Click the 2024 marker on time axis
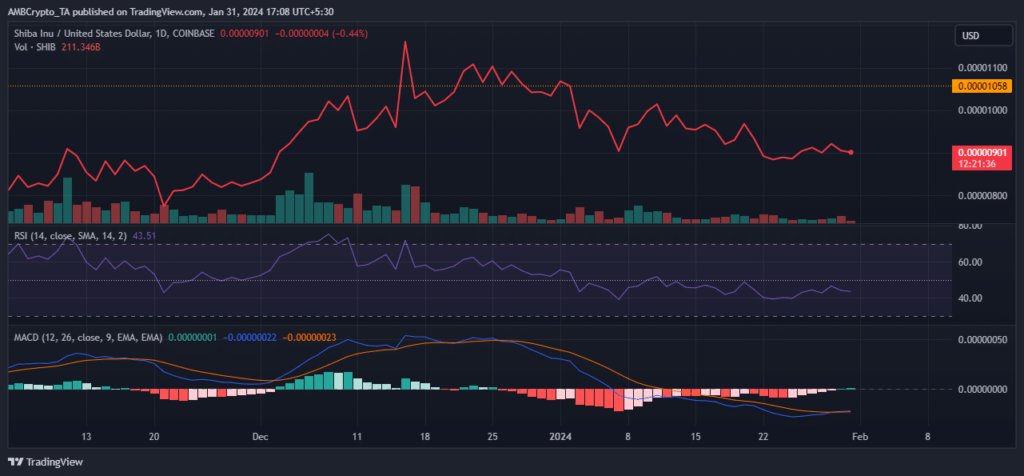 pos(562,437)
